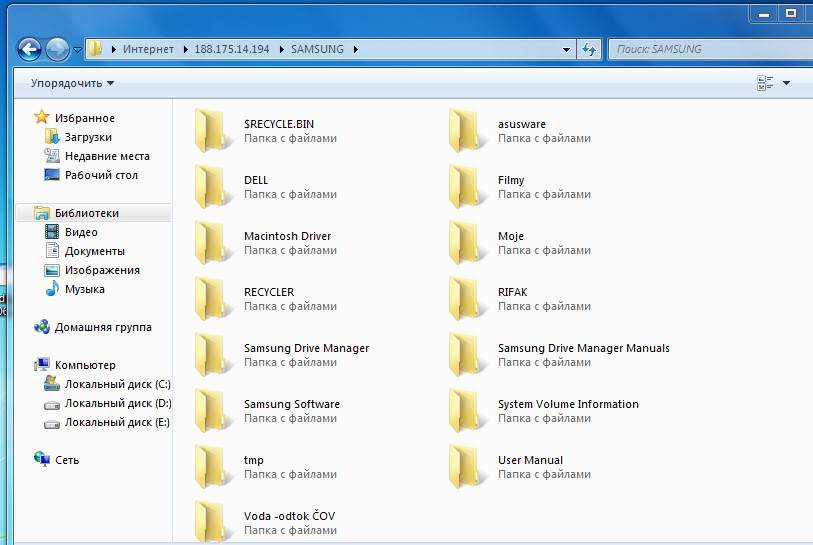Click the Видео library icon

53,232
